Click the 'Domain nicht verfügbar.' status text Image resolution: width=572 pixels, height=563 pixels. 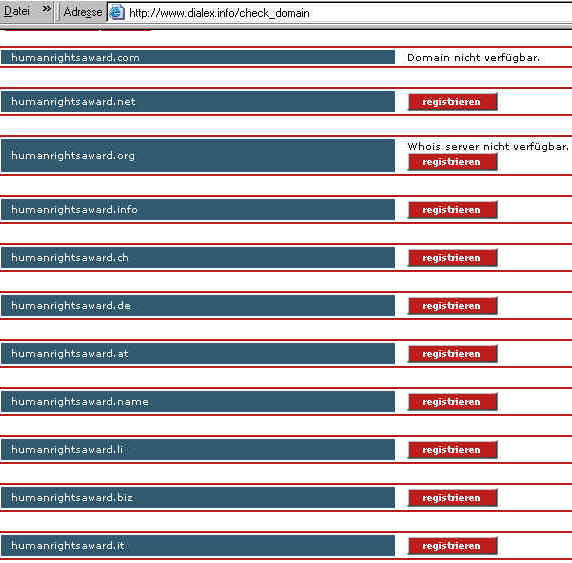(473, 58)
